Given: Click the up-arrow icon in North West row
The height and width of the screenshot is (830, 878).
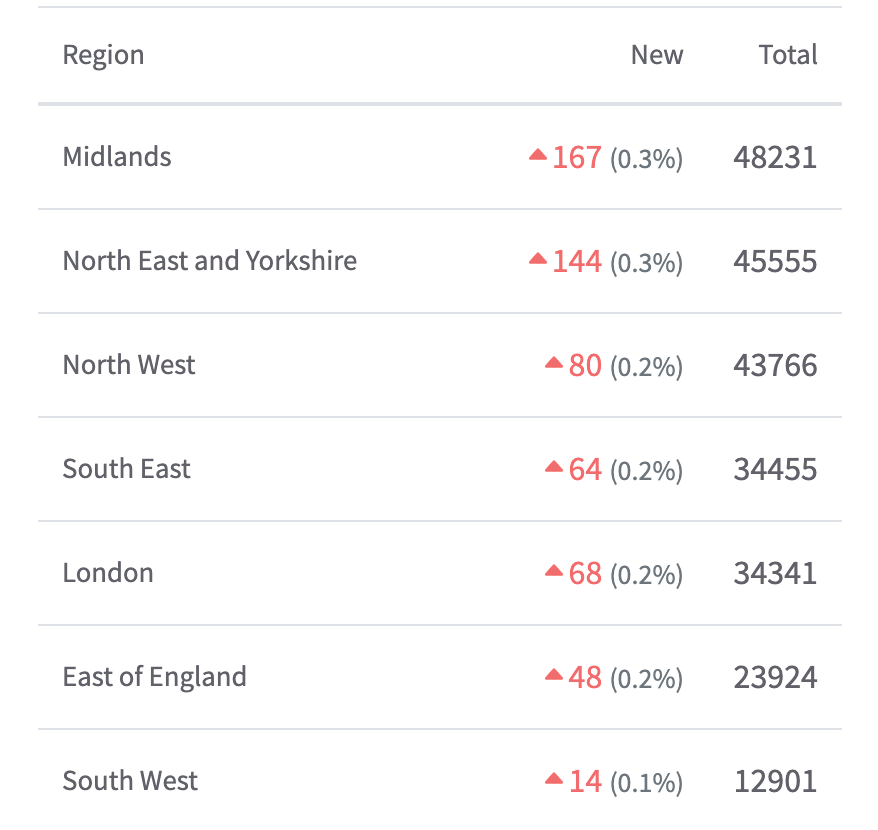Looking at the screenshot, I should click(x=554, y=363).
